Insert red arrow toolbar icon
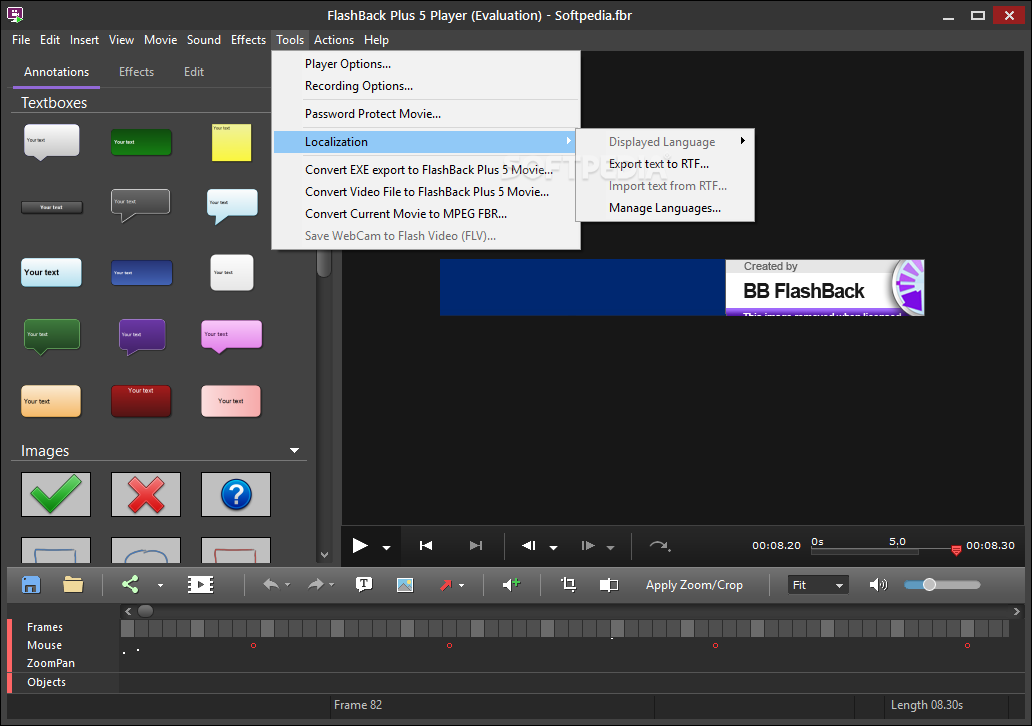Image resolution: width=1032 pixels, height=726 pixels. tap(446, 584)
